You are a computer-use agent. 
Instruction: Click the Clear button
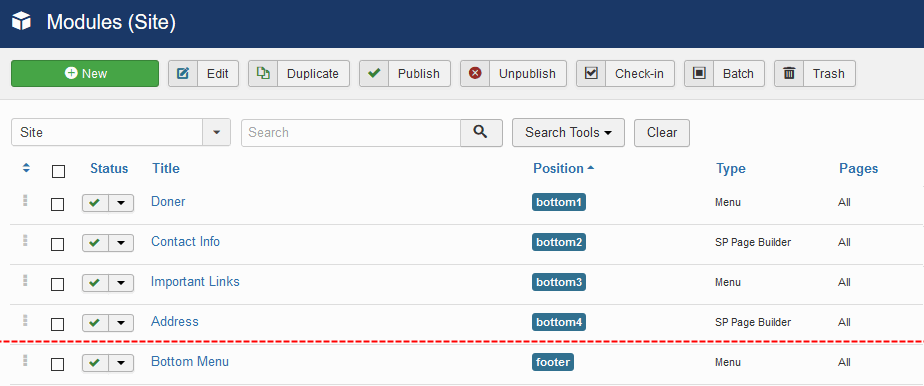point(662,133)
